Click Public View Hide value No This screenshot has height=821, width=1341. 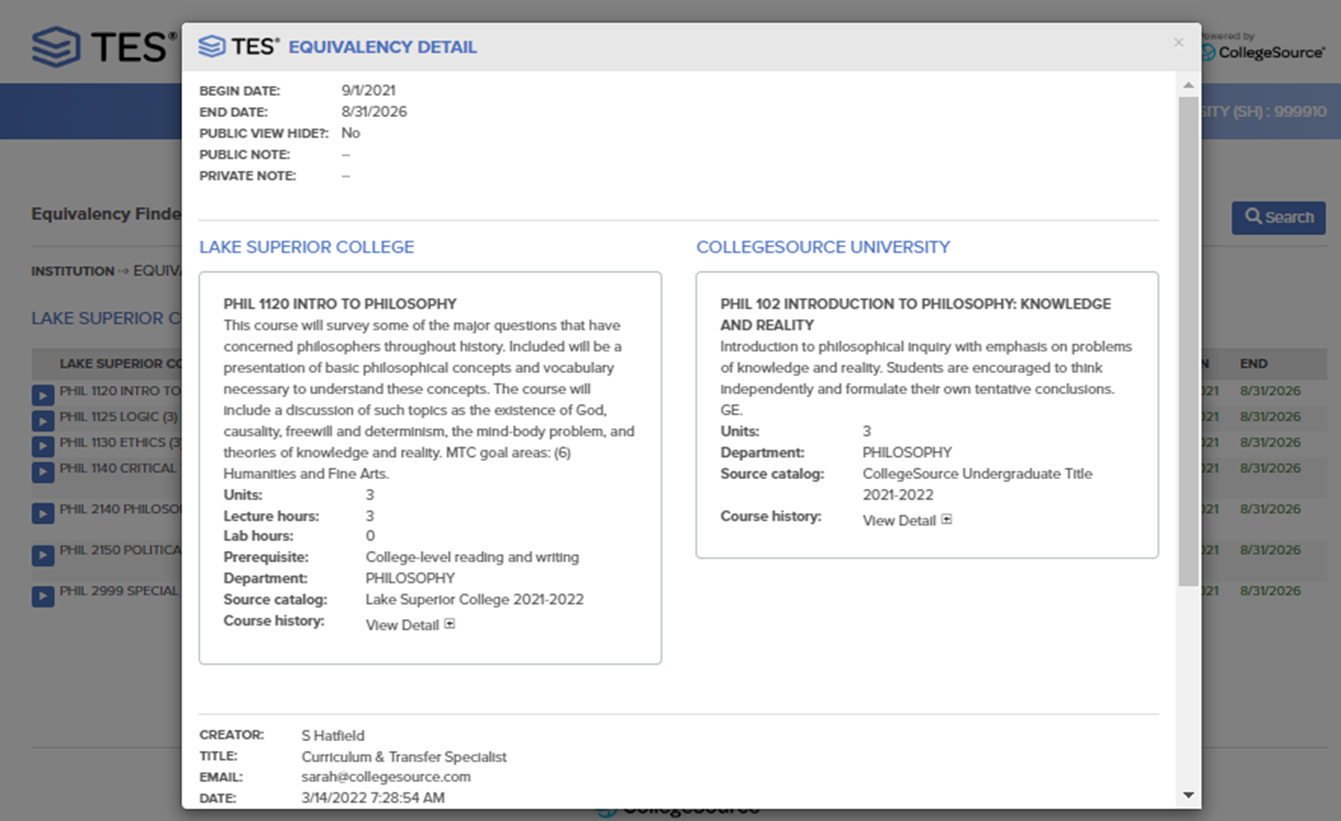(x=351, y=133)
